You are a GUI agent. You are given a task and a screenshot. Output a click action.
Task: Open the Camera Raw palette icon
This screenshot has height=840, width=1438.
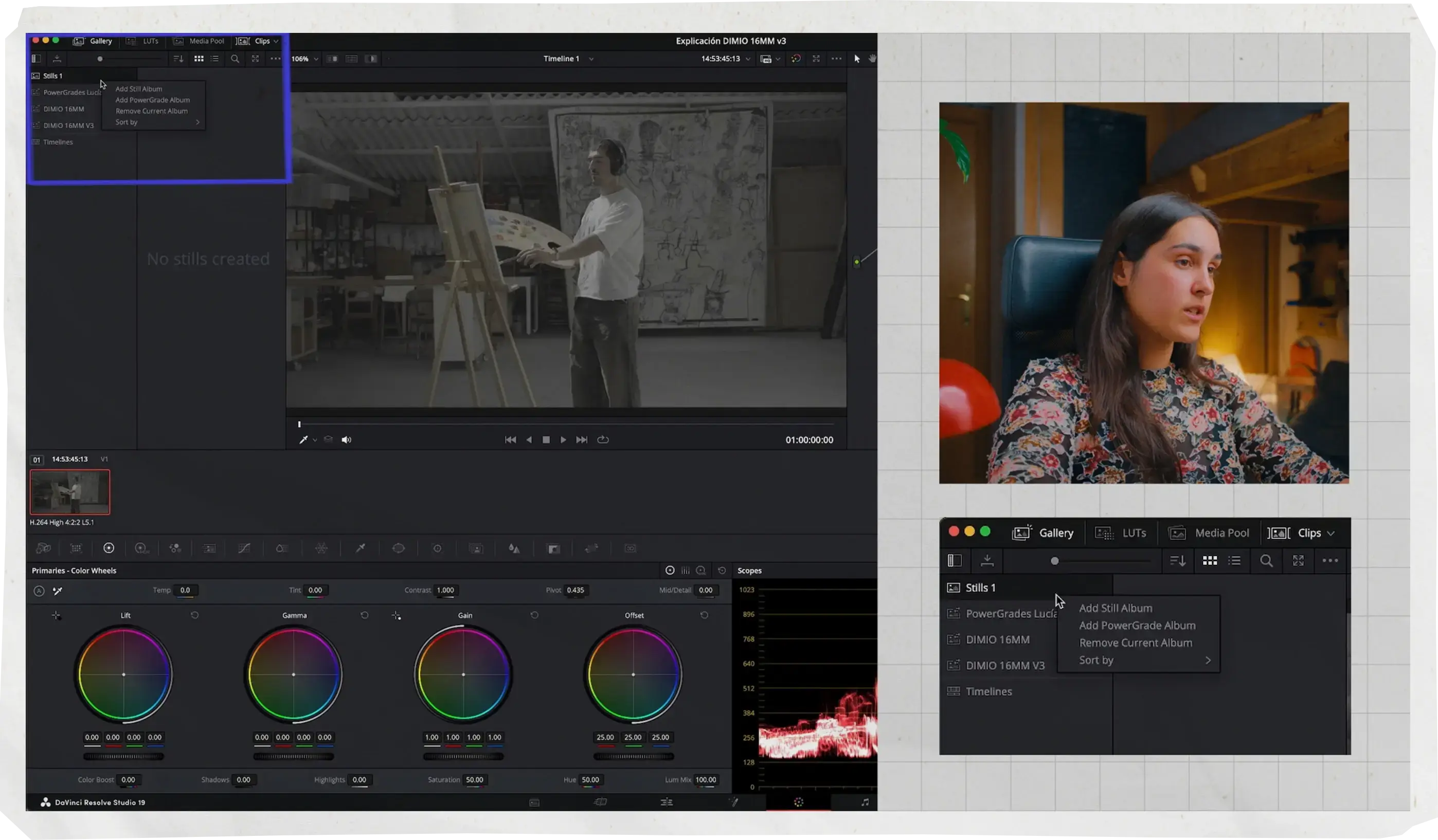click(43, 549)
